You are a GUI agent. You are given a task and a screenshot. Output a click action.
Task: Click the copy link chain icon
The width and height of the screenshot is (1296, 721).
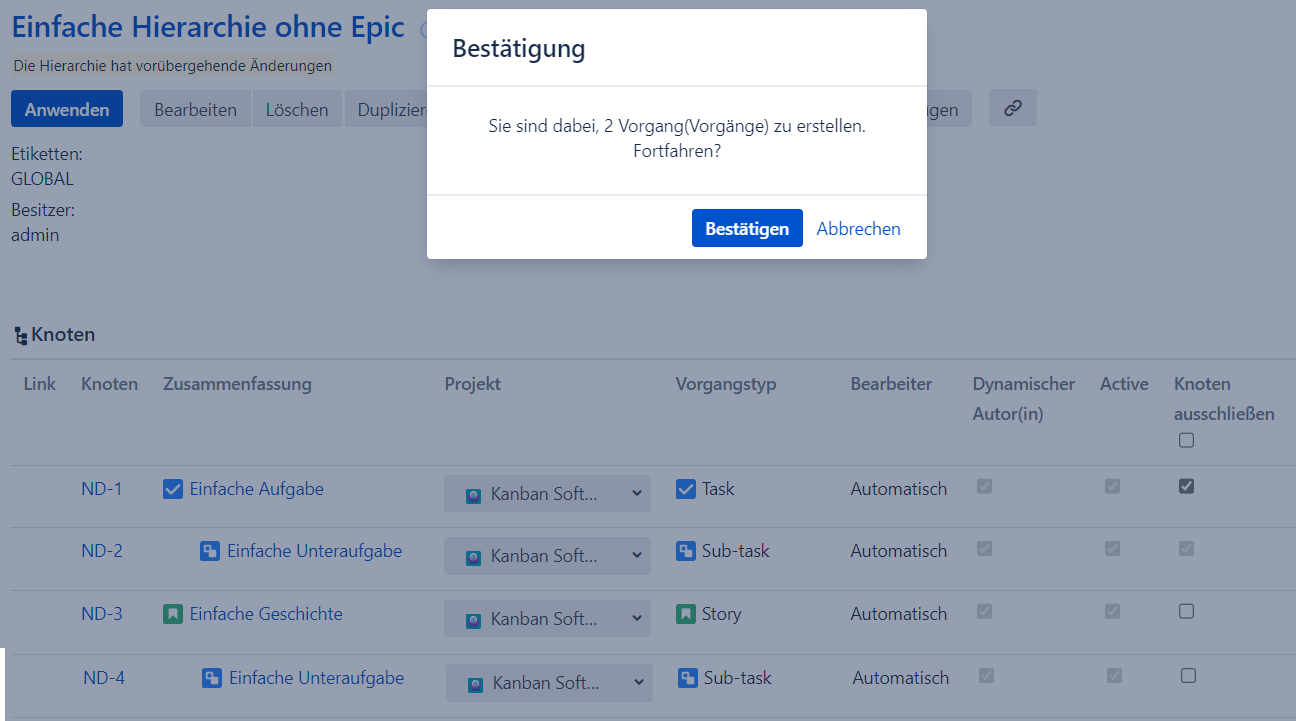click(1012, 109)
